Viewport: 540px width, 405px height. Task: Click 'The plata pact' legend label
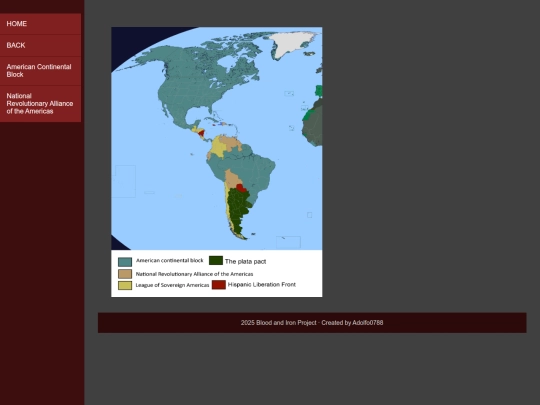[246, 261]
